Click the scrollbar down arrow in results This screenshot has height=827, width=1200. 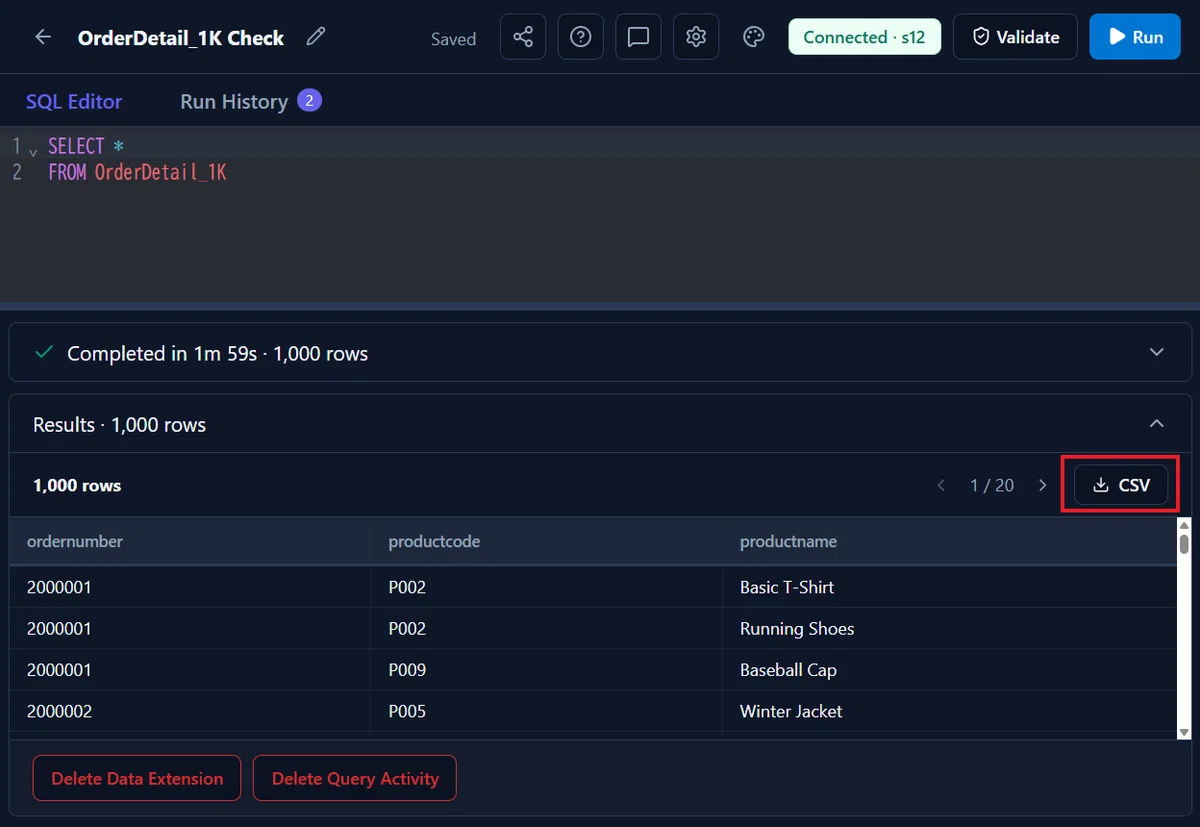pos(1184,732)
